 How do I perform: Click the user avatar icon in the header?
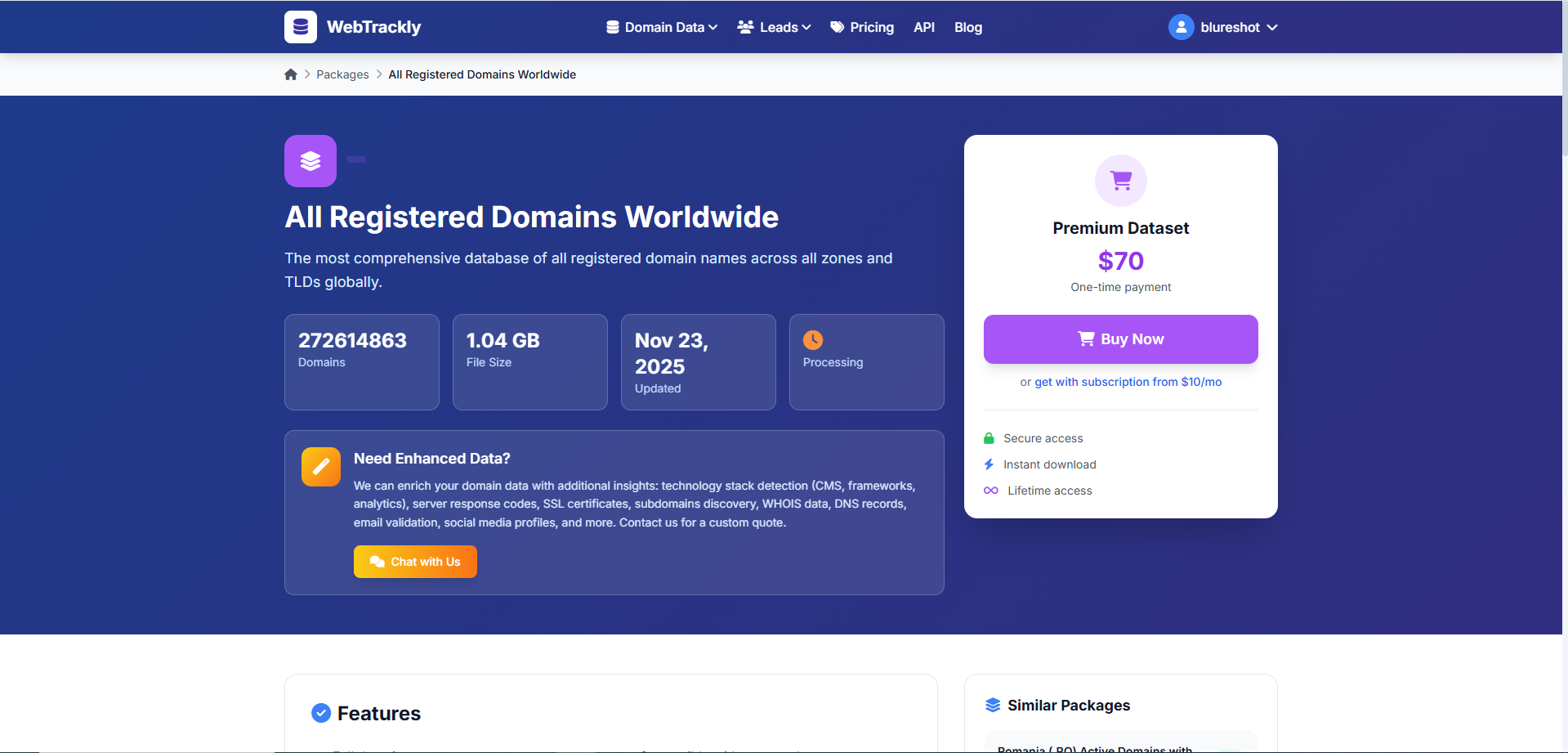point(1181,26)
